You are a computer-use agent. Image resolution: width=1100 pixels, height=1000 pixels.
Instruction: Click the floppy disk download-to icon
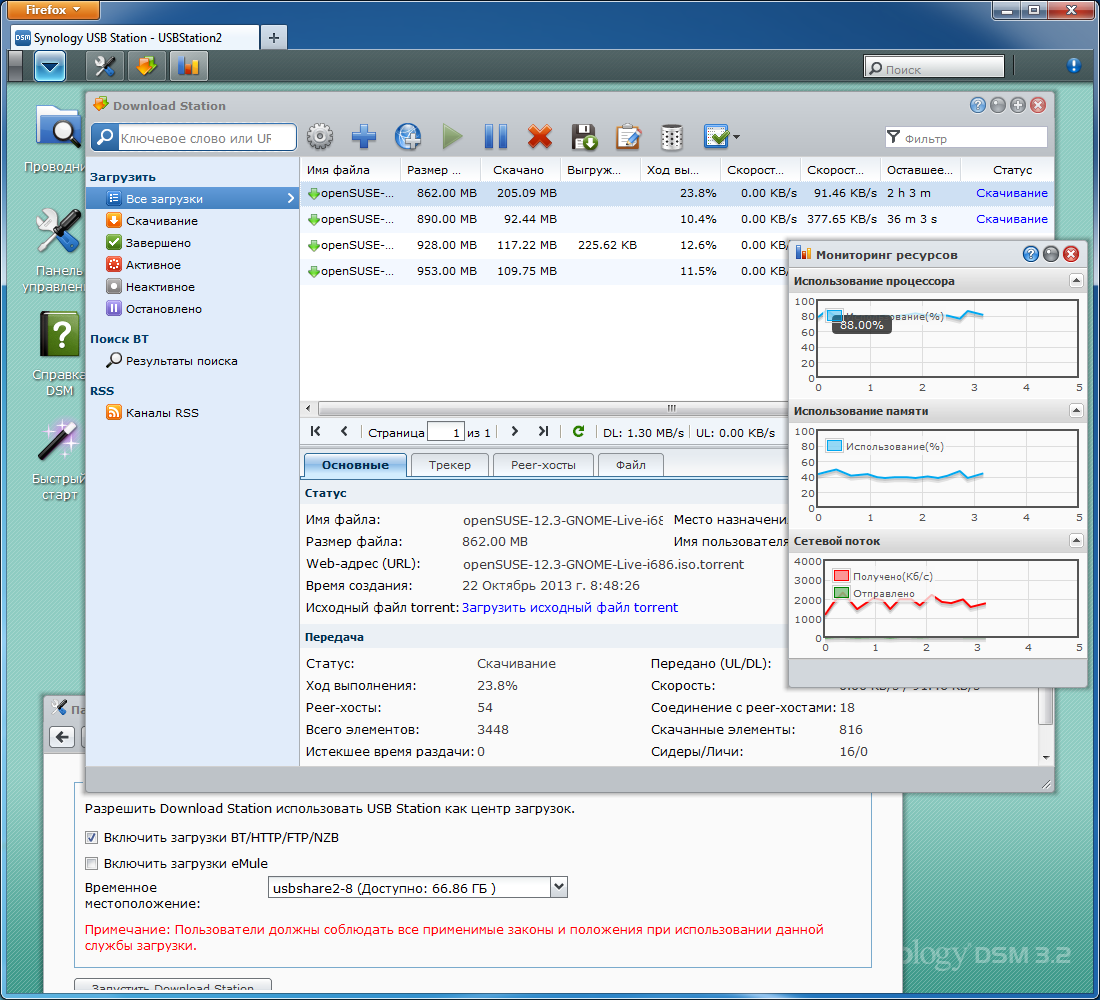coord(584,137)
